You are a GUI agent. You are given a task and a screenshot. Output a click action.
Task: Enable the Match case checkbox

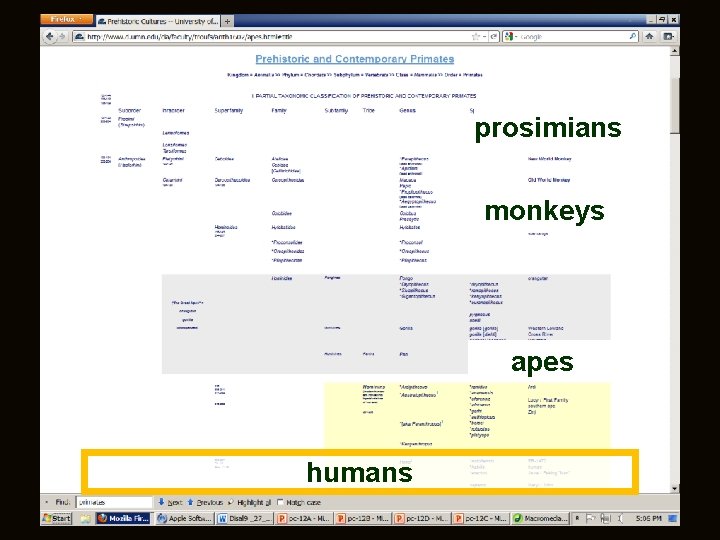point(280,502)
